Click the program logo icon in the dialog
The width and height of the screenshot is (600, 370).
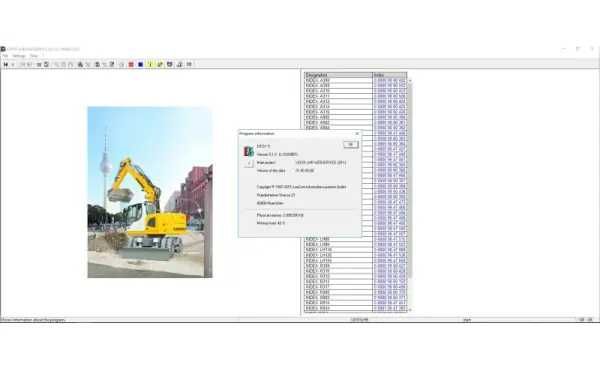click(x=249, y=152)
